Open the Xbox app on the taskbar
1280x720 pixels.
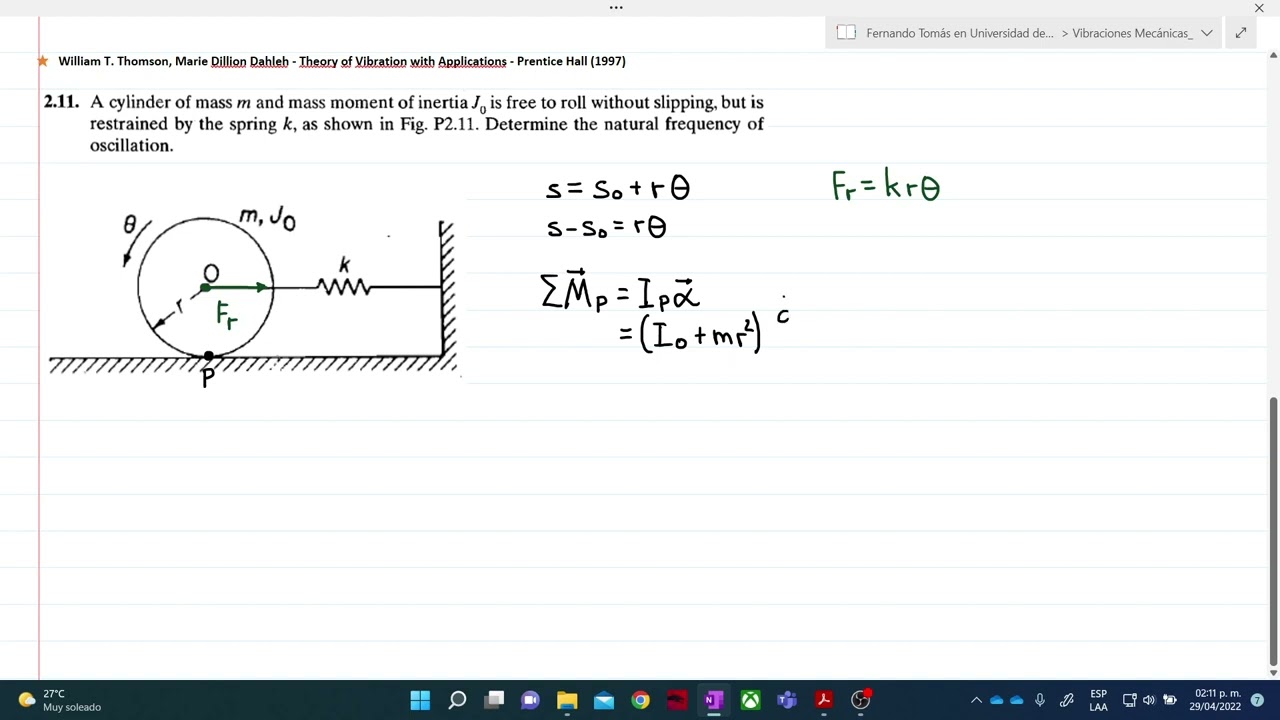(x=750, y=700)
